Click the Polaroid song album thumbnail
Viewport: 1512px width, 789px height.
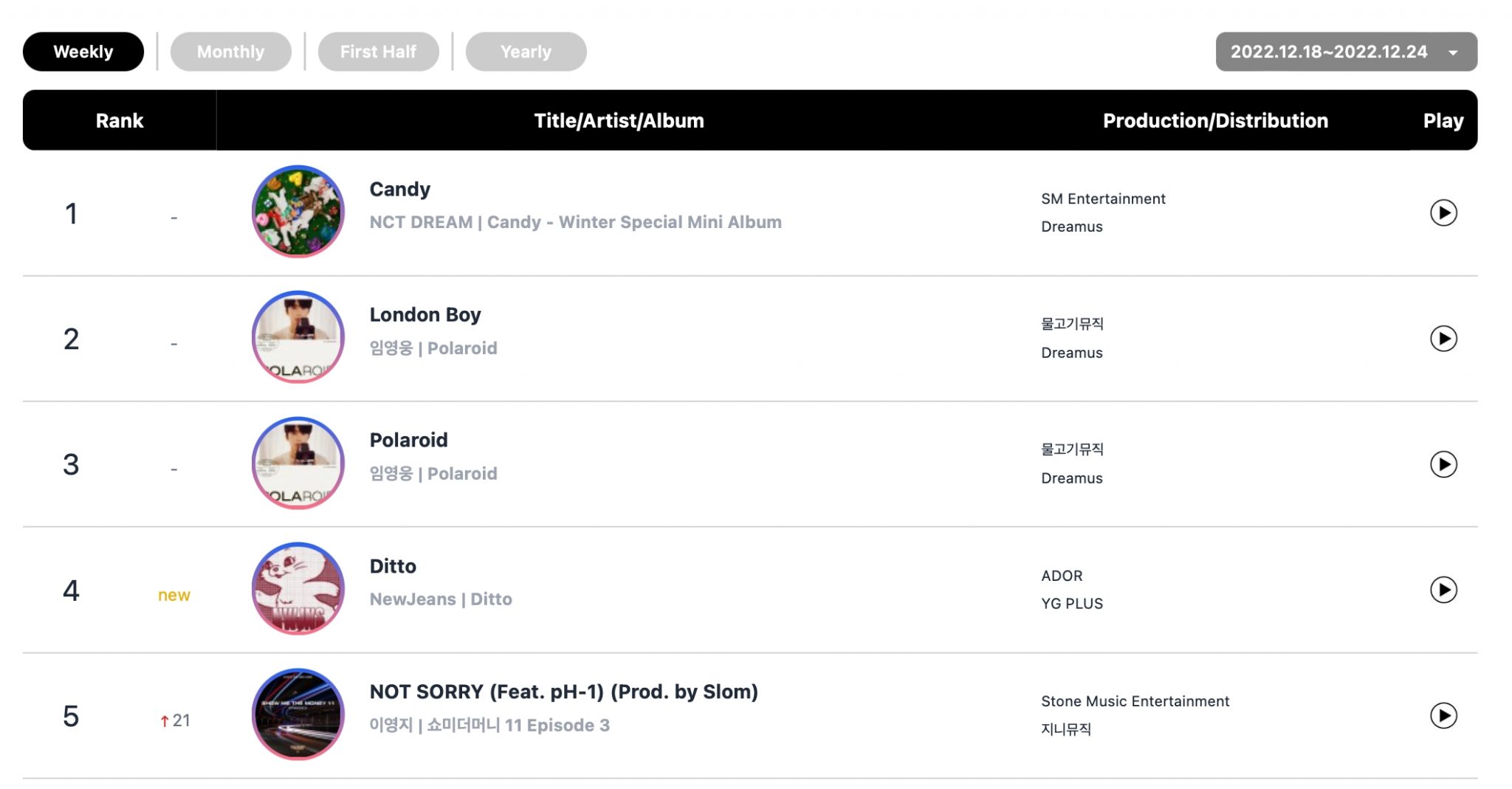tap(298, 464)
